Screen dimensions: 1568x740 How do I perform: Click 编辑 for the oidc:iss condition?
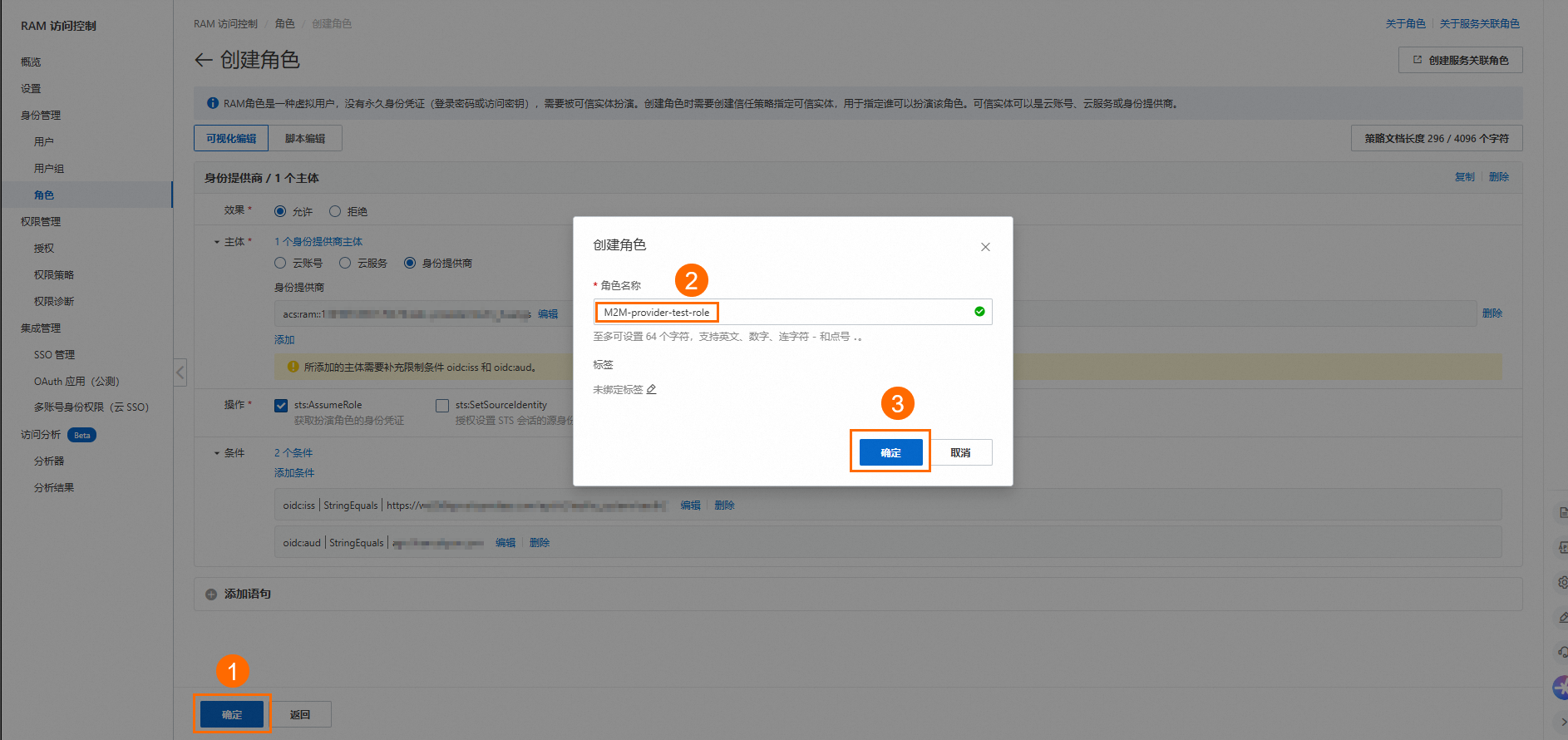(x=691, y=506)
